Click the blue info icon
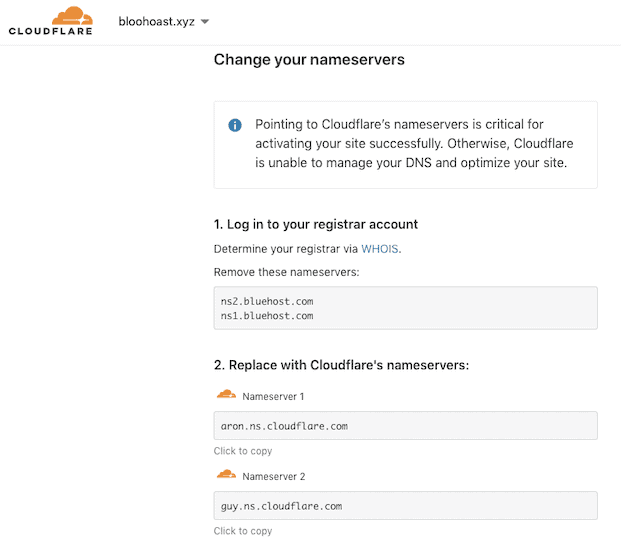 [x=235, y=125]
